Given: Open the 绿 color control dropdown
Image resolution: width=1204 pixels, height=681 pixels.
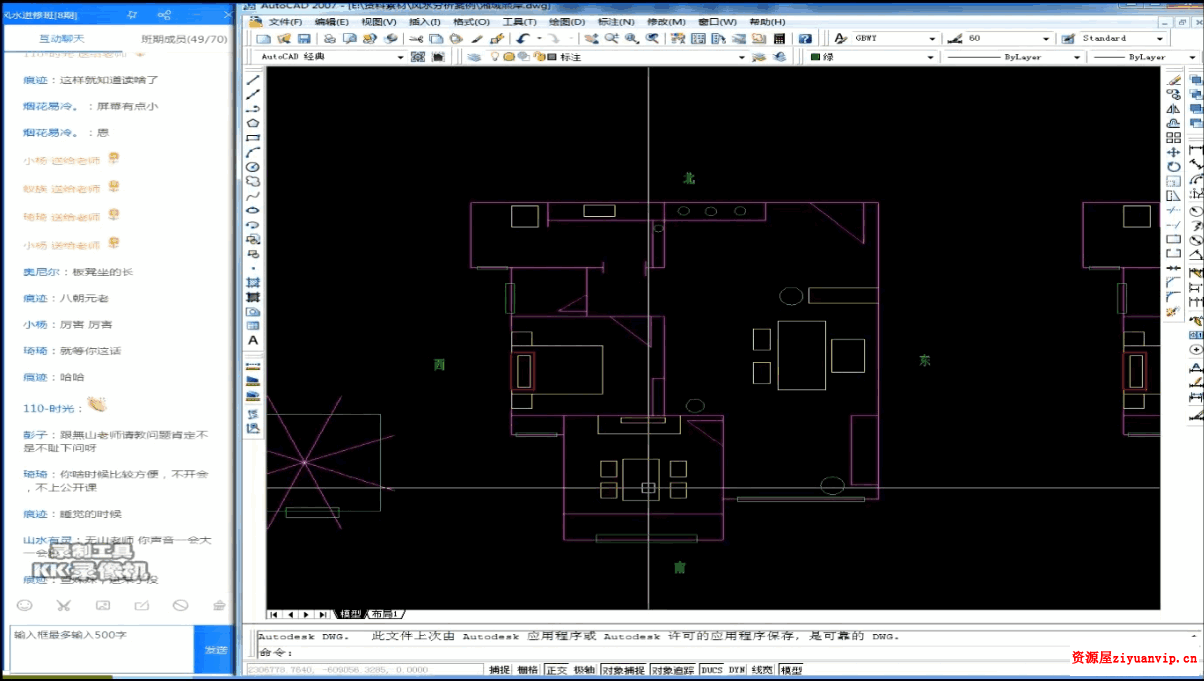Looking at the screenshot, I should [x=929, y=57].
